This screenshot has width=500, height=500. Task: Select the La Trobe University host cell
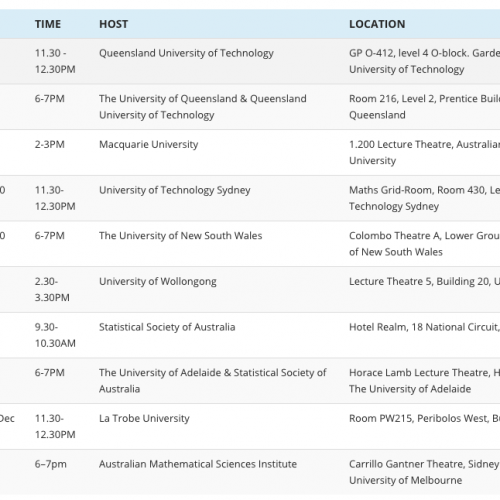tap(144, 418)
